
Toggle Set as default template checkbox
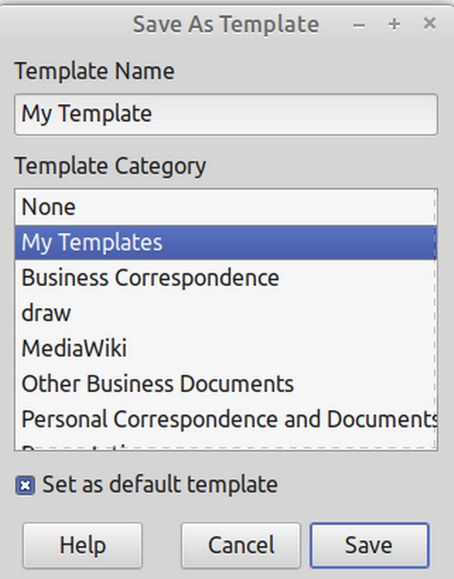25,485
